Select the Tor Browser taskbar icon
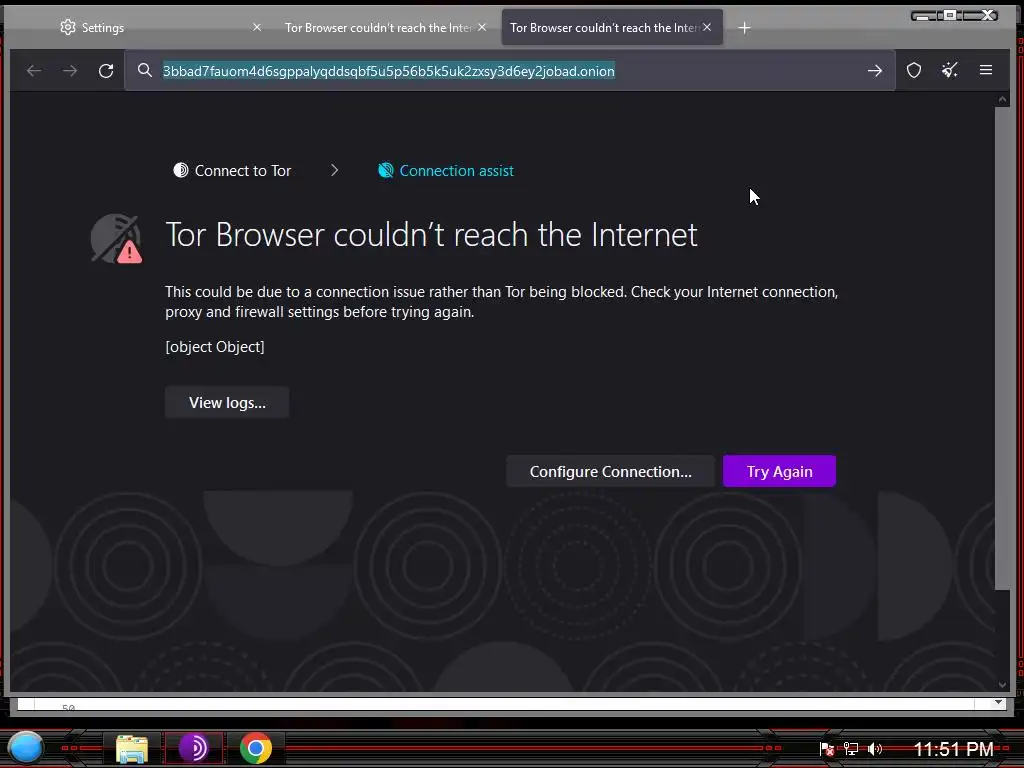Viewport: 1024px width, 768px height. point(193,748)
